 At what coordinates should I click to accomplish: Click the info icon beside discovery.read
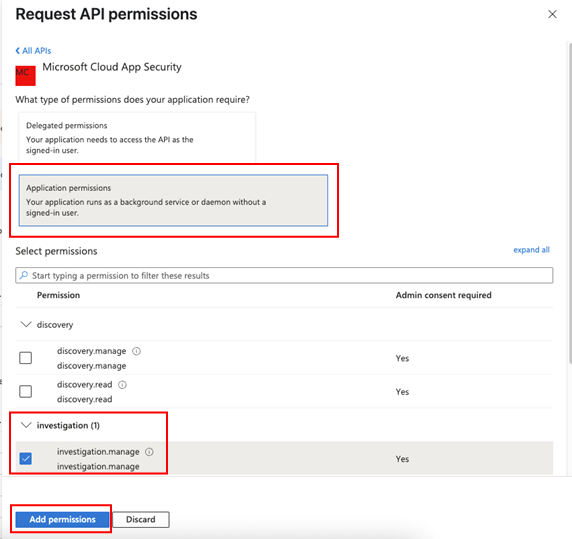pos(123,385)
